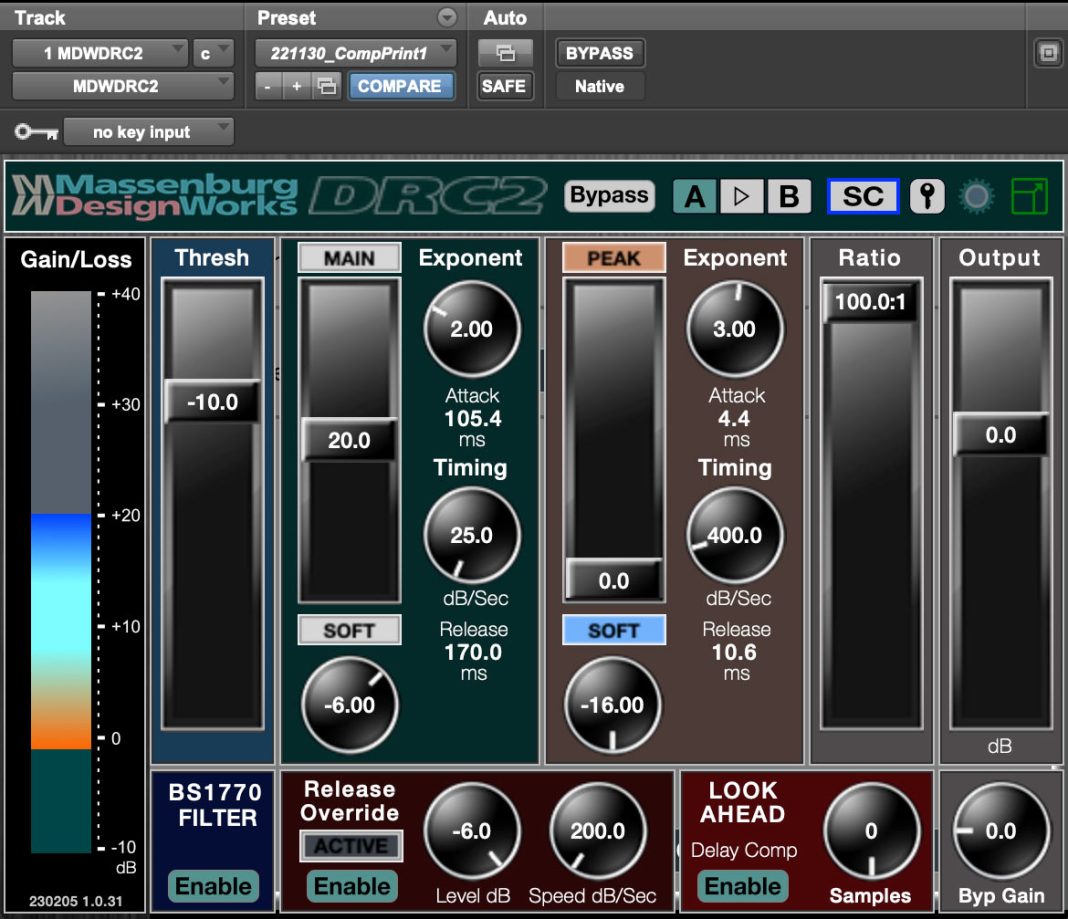Toggle SAFE mode on

point(504,86)
